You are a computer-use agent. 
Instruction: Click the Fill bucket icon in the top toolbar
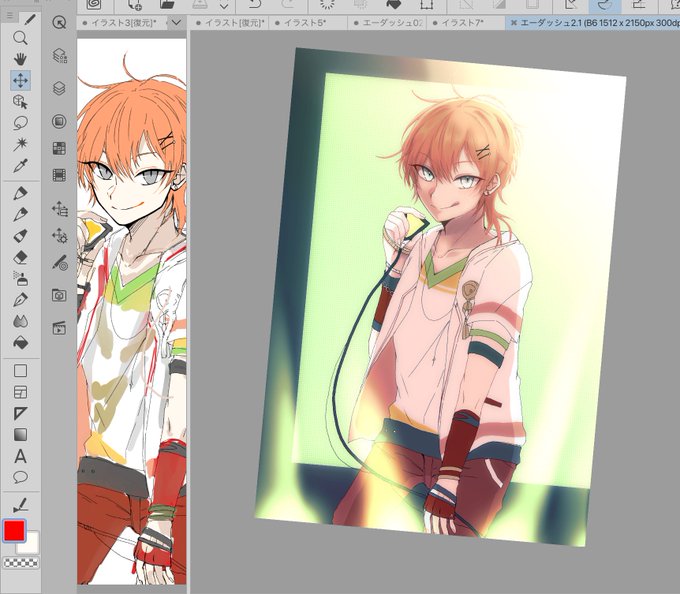pyautogui.click(x=393, y=5)
